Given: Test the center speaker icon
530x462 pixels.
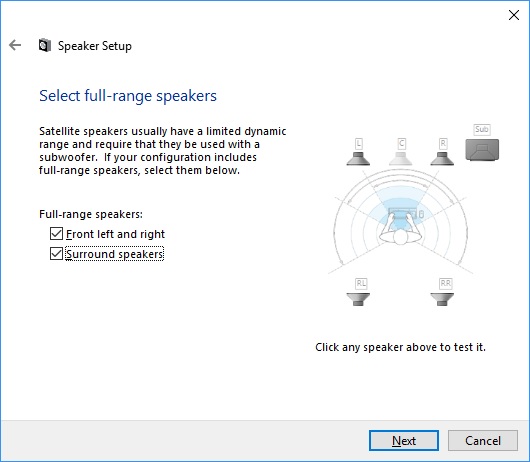Looking at the screenshot, I should click(x=401, y=159).
